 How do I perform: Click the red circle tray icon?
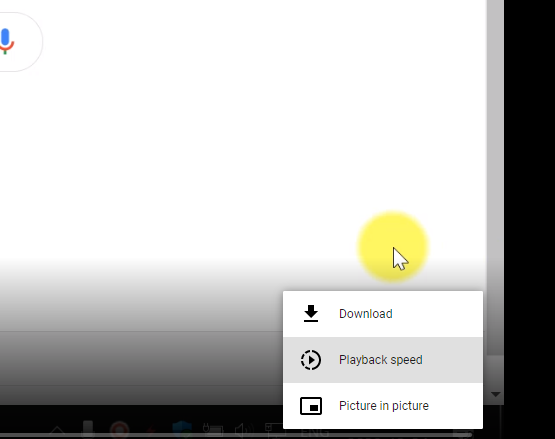click(119, 429)
